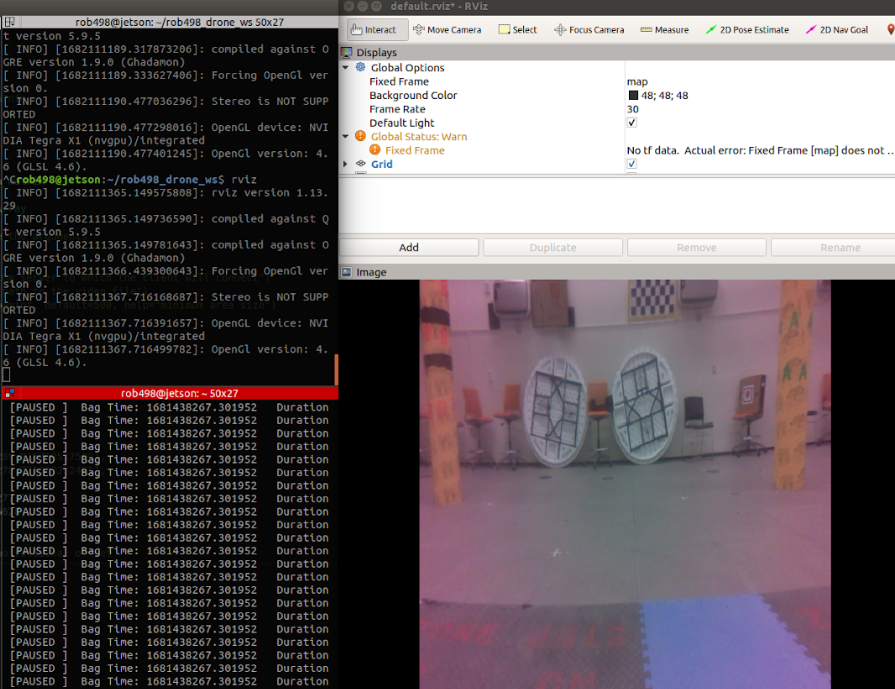
Task: Collapse the Global Status: Warn section
Action: click(347, 136)
